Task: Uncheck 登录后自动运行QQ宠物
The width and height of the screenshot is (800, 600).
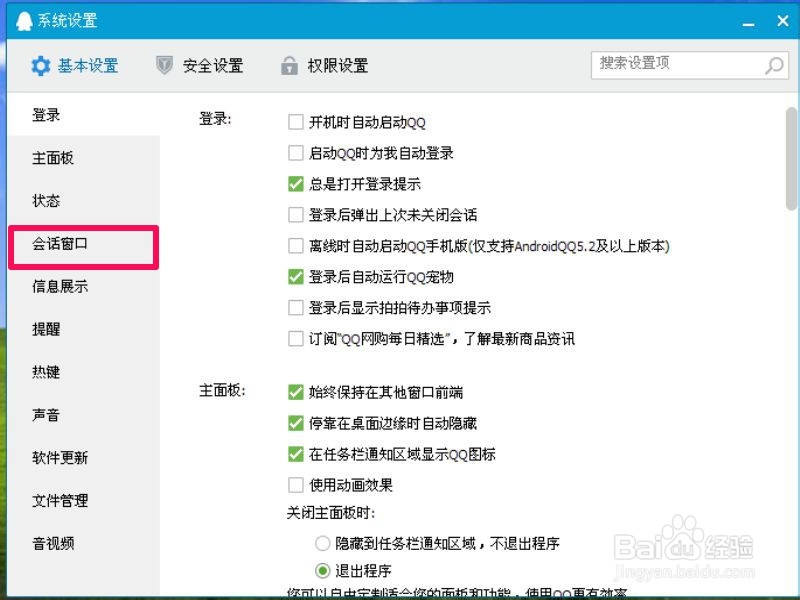Action: tap(296, 277)
